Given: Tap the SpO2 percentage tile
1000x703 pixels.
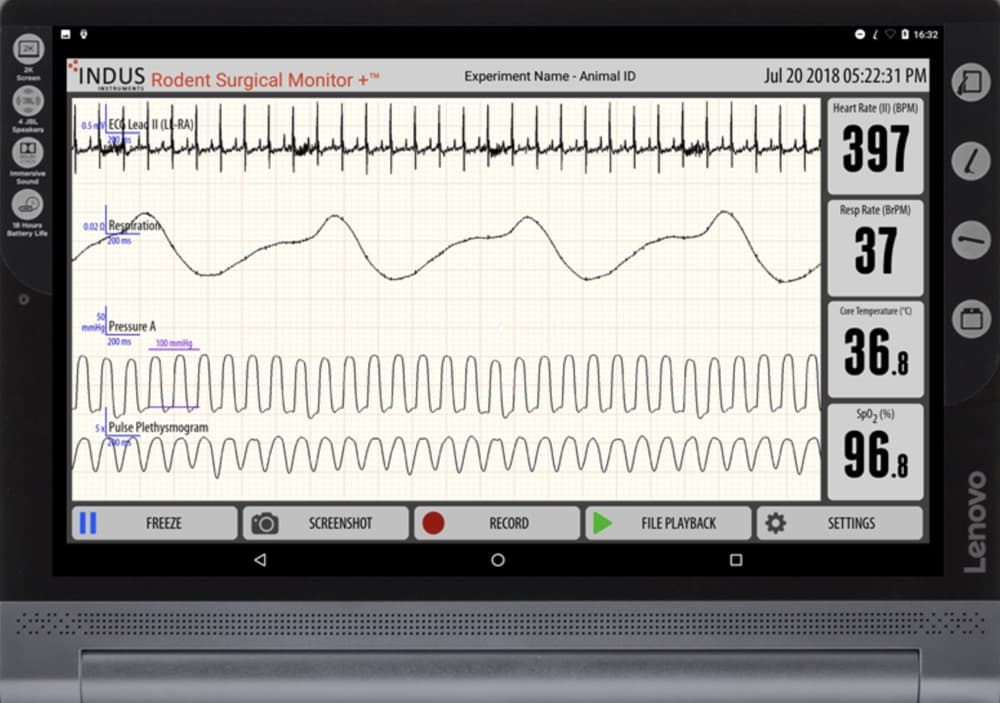Looking at the screenshot, I should 875,450.
